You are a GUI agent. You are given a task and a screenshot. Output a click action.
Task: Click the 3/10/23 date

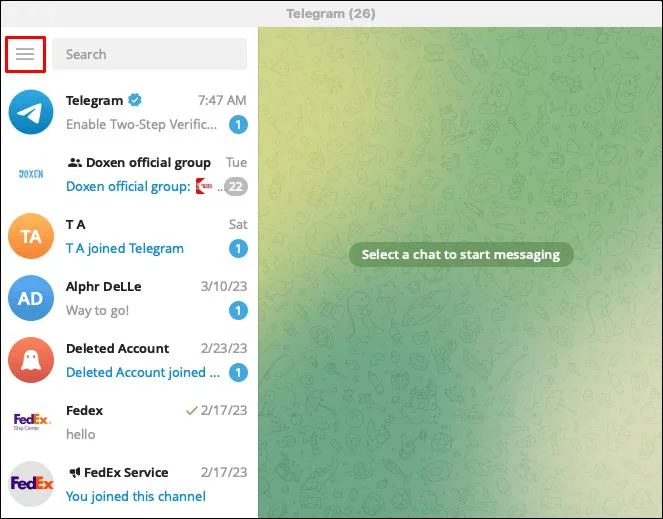(224, 287)
